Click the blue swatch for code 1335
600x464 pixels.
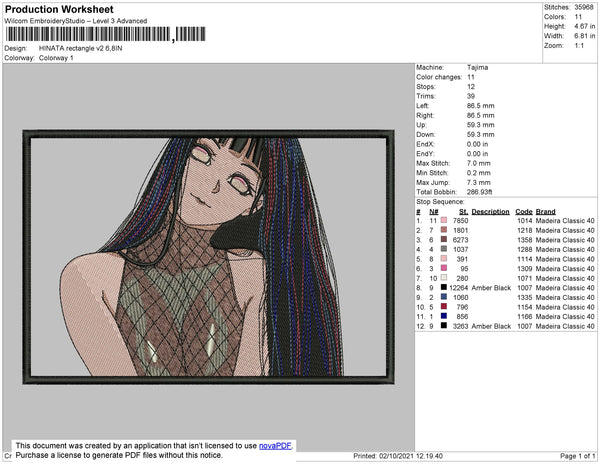point(444,297)
